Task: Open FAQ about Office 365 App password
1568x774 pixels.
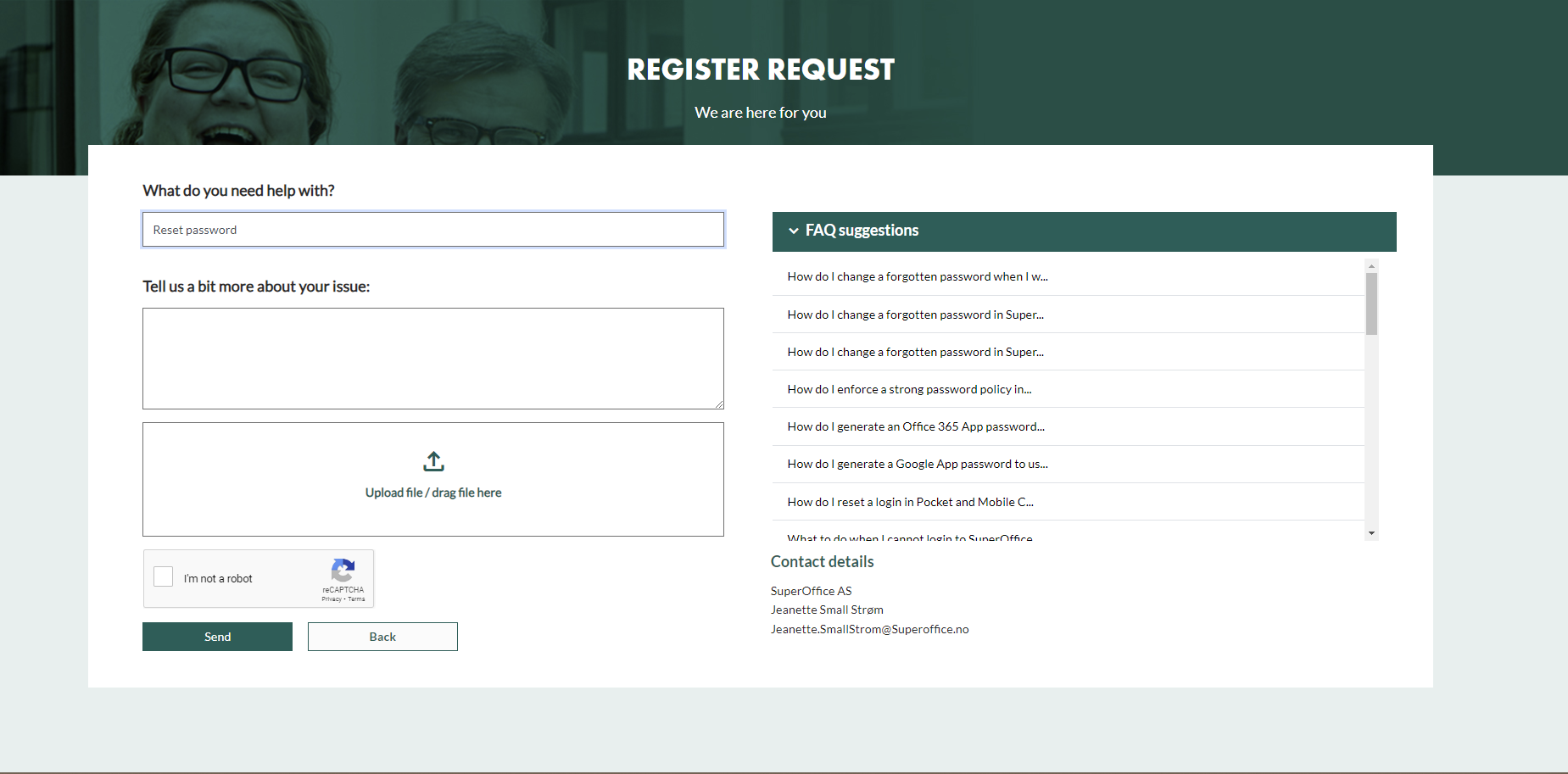Action: tap(916, 426)
